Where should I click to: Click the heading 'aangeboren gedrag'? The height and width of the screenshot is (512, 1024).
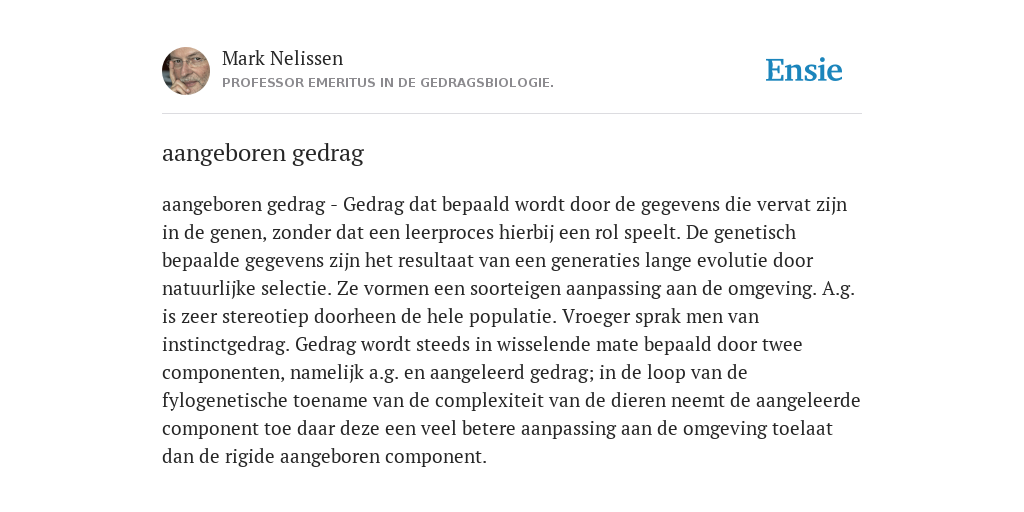coord(263,153)
